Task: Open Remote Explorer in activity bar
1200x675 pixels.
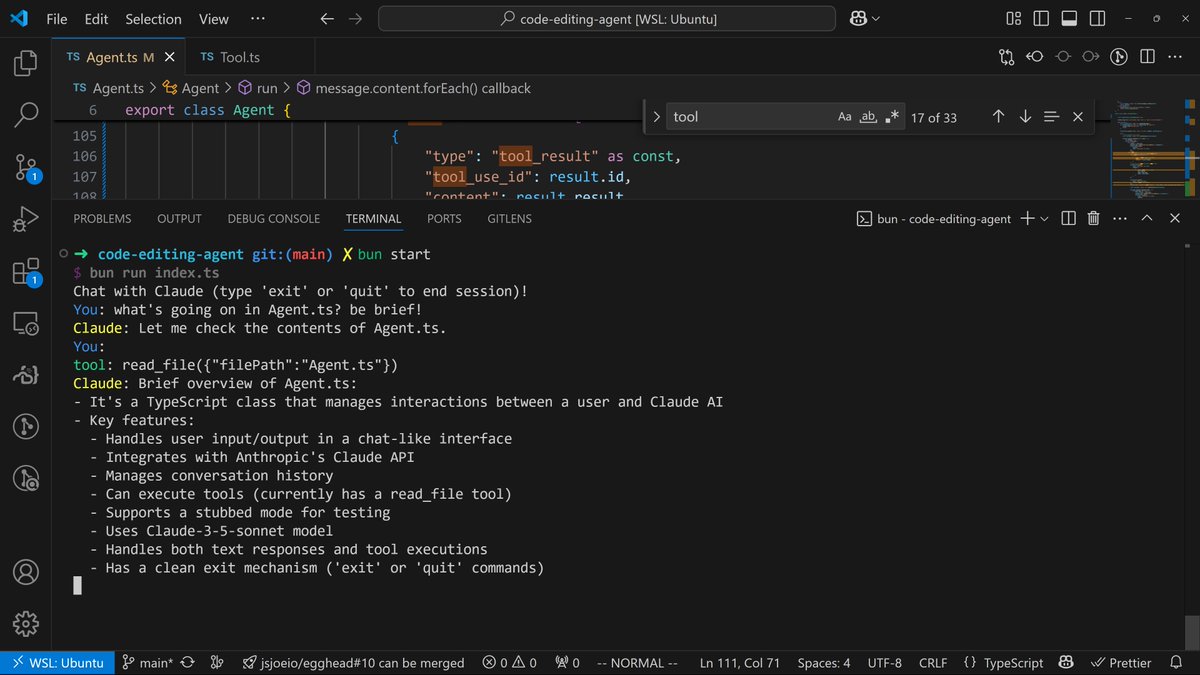Action: (x=26, y=323)
